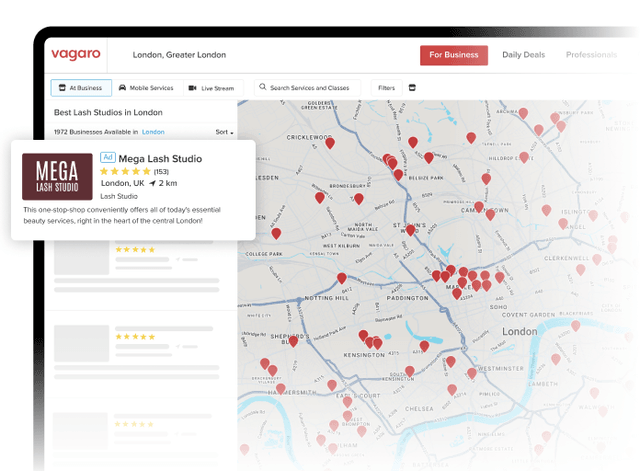Click the map pin left of Westminster label

tap(472, 373)
